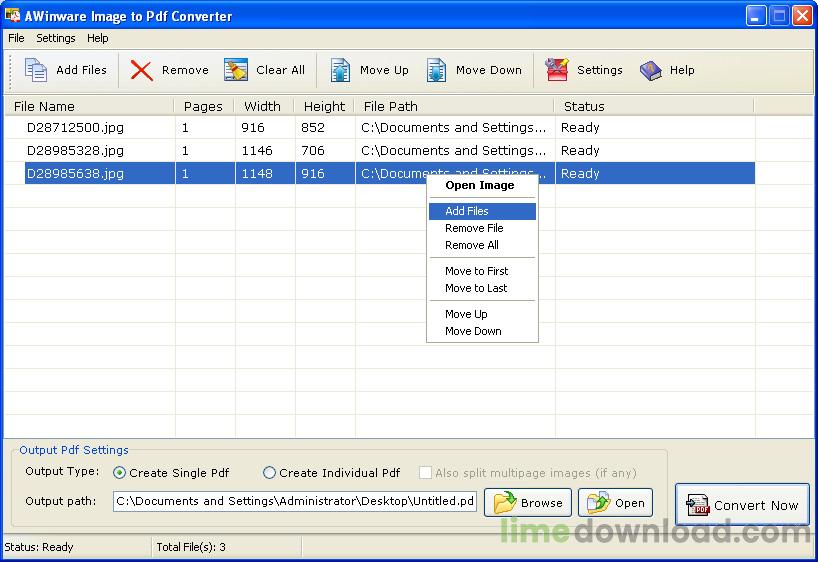
Task: Click the File Path column header
Action: click(x=454, y=106)
